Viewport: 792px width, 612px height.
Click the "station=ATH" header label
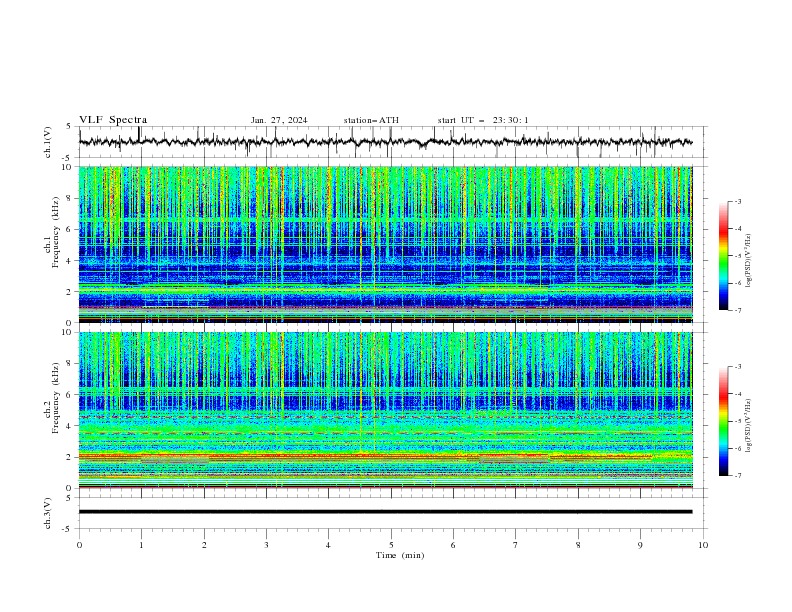pos(371,120)
